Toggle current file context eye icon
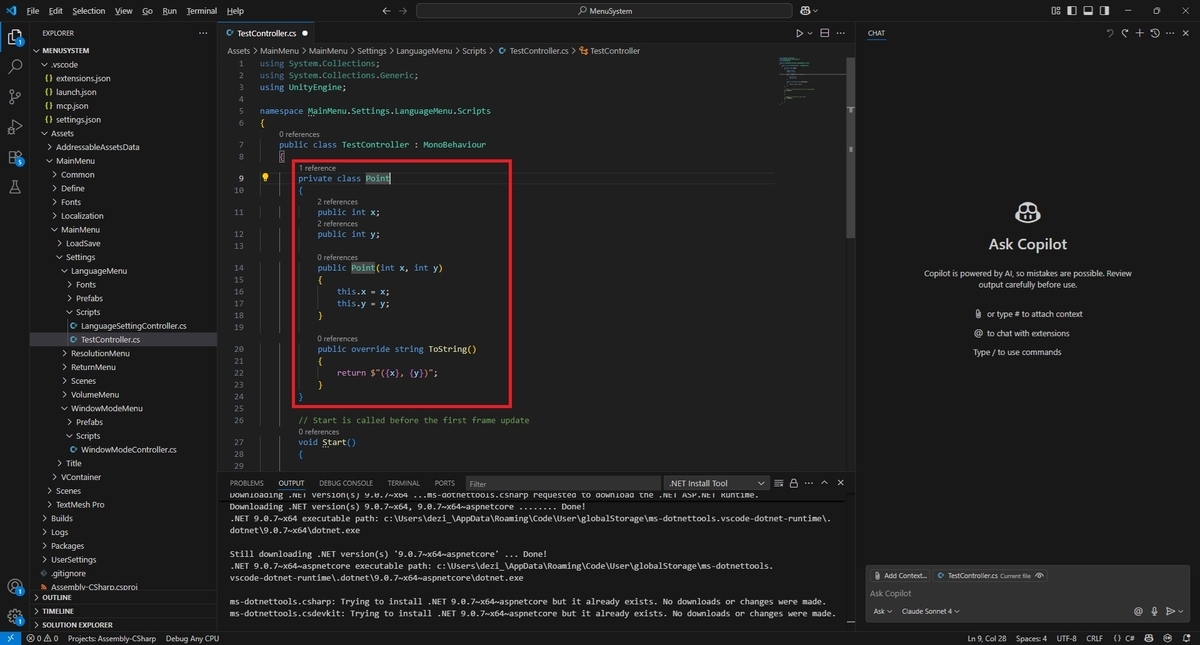 (1040, 576)
